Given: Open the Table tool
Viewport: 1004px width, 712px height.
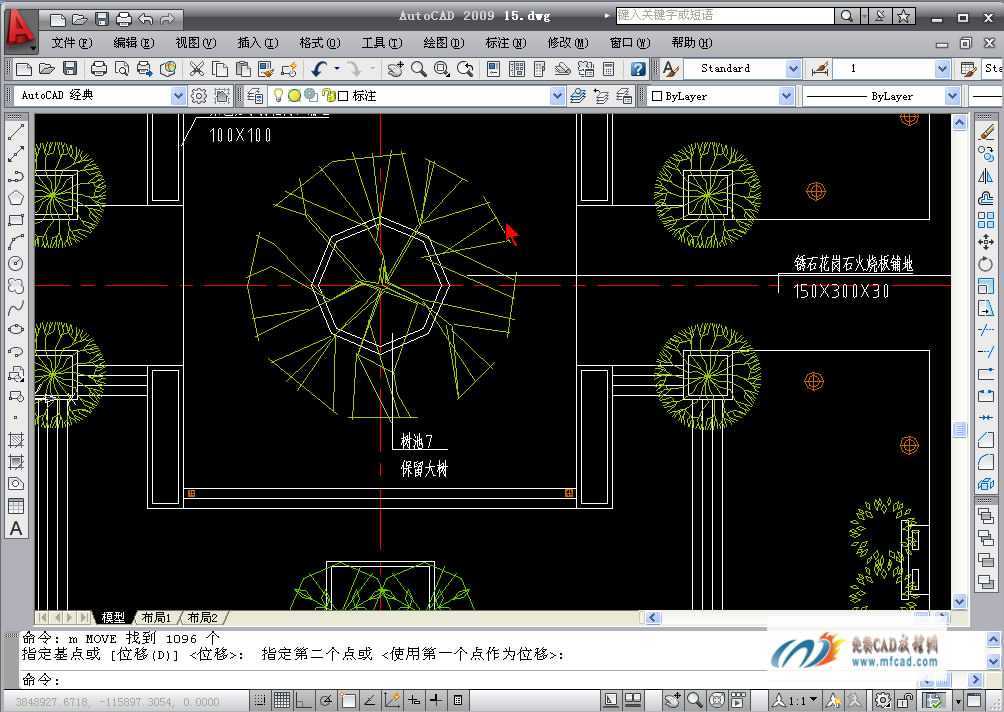Looking at the screenshot, I should [x=16, y=506].
